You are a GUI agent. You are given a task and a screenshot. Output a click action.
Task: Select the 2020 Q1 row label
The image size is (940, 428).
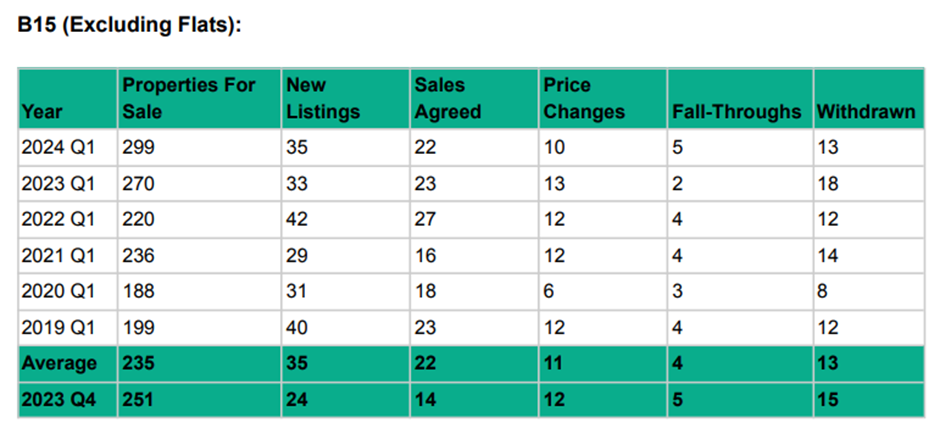(x=57, y=292)
